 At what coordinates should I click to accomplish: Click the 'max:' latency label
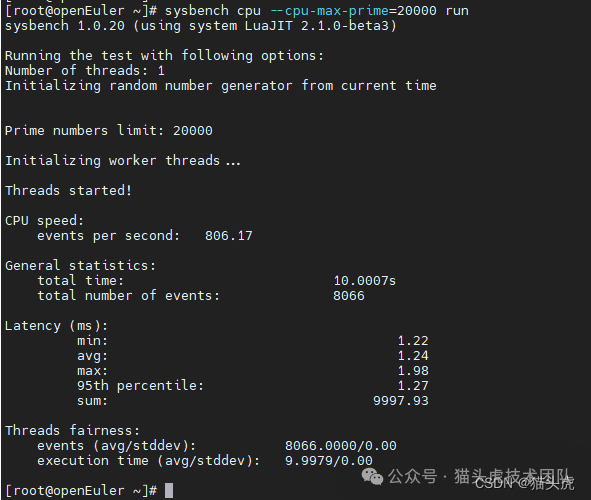point(93,371)
